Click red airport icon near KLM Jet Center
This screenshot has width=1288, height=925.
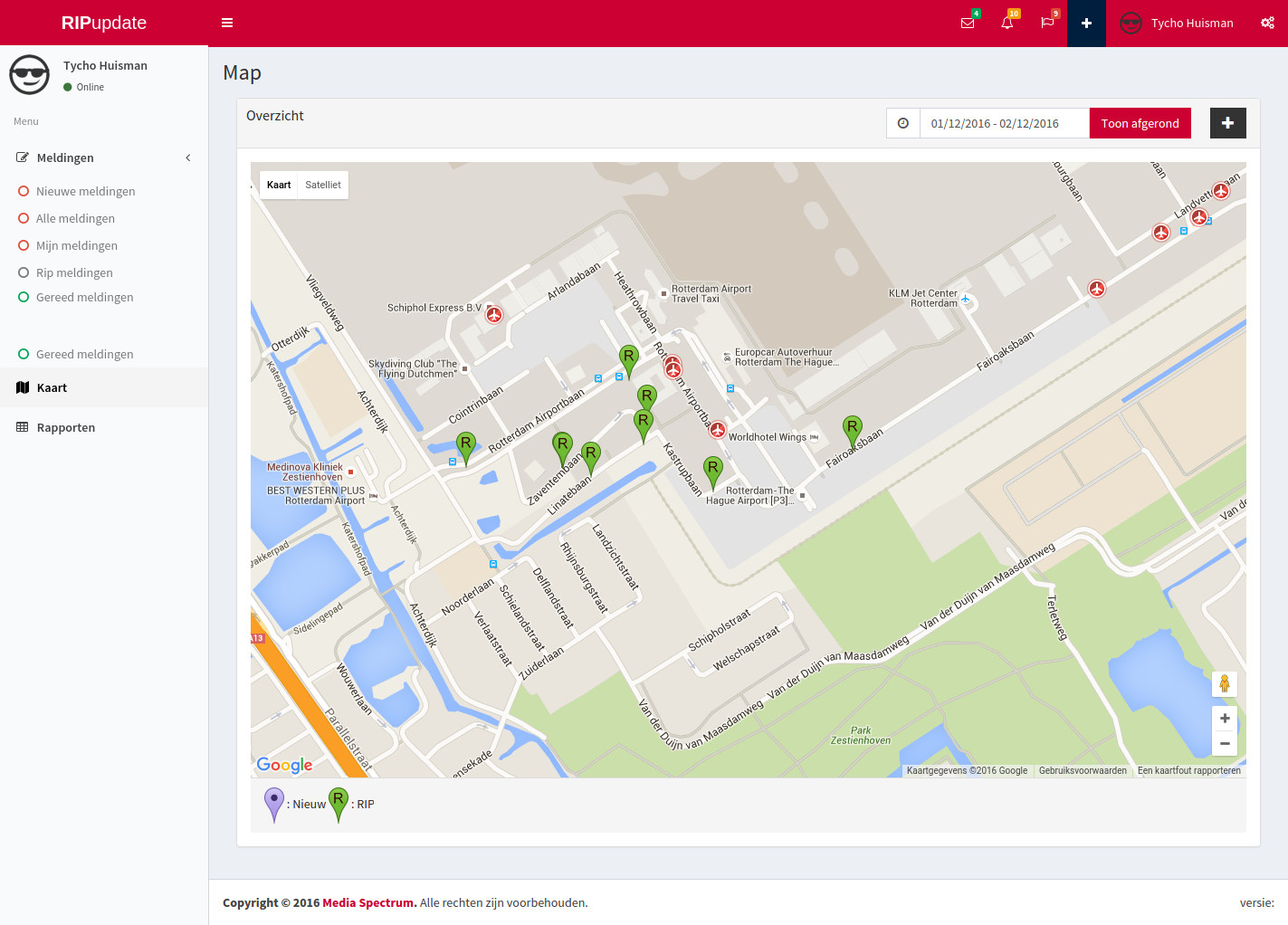point(1097,289)
